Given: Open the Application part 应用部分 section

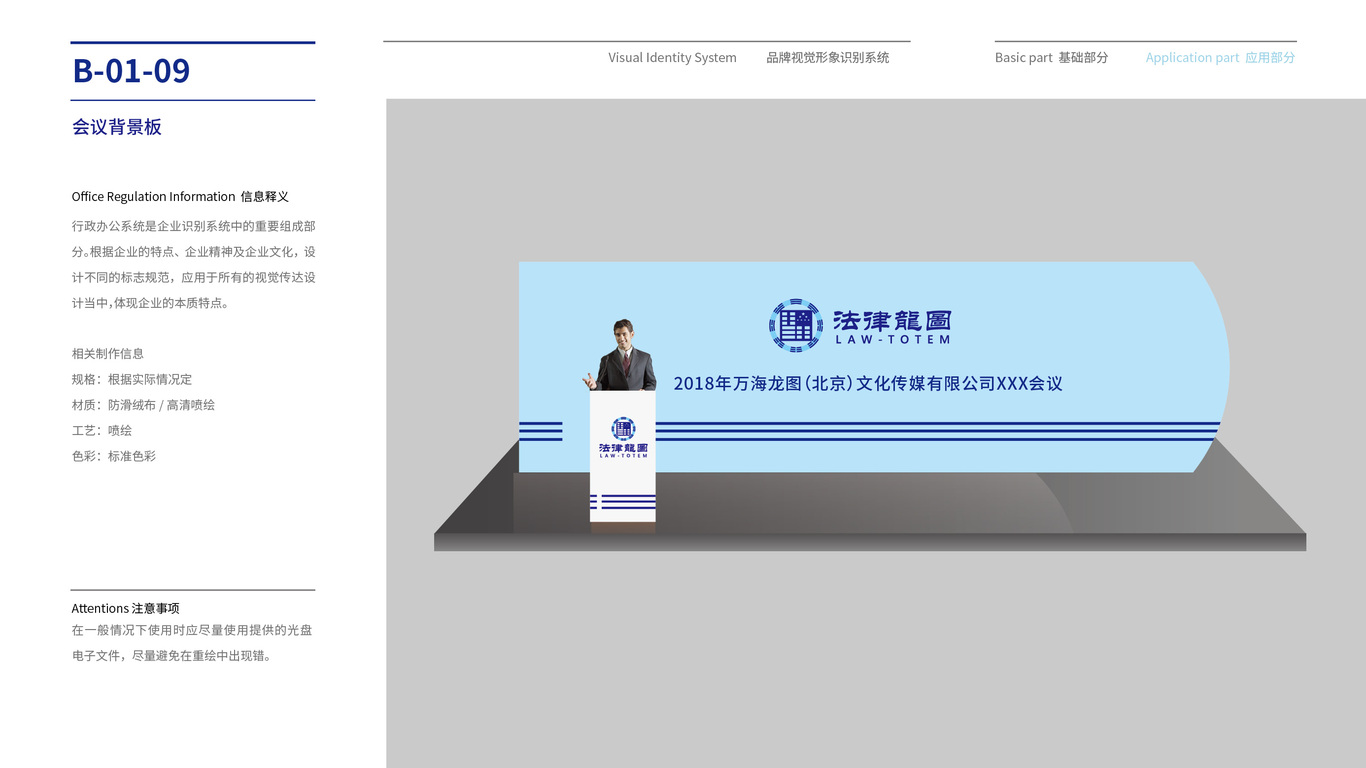Looking at the screenshot, I should tap(1220, 58).
